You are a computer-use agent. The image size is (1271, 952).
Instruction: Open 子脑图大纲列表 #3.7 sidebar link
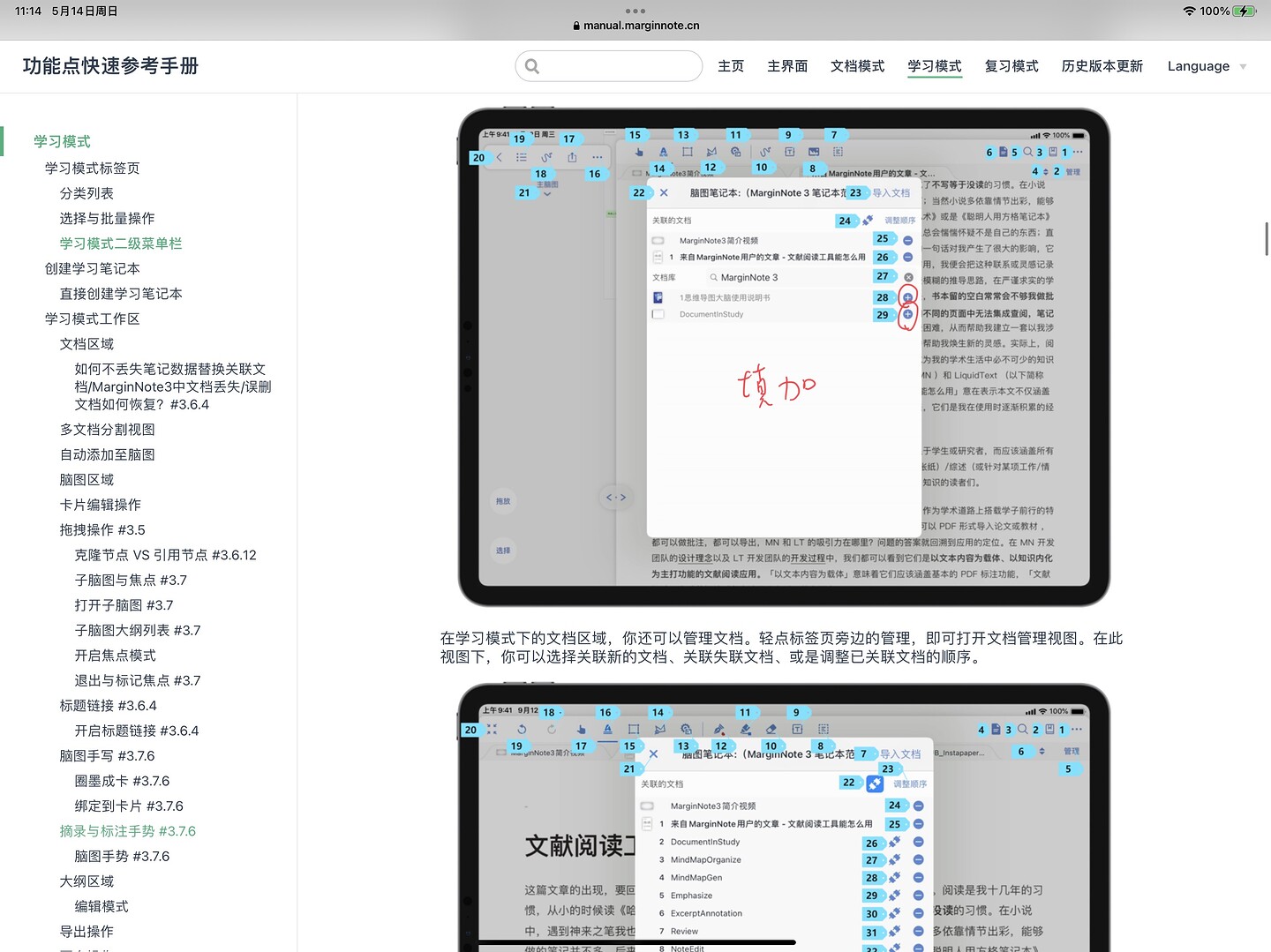(138, 631)
